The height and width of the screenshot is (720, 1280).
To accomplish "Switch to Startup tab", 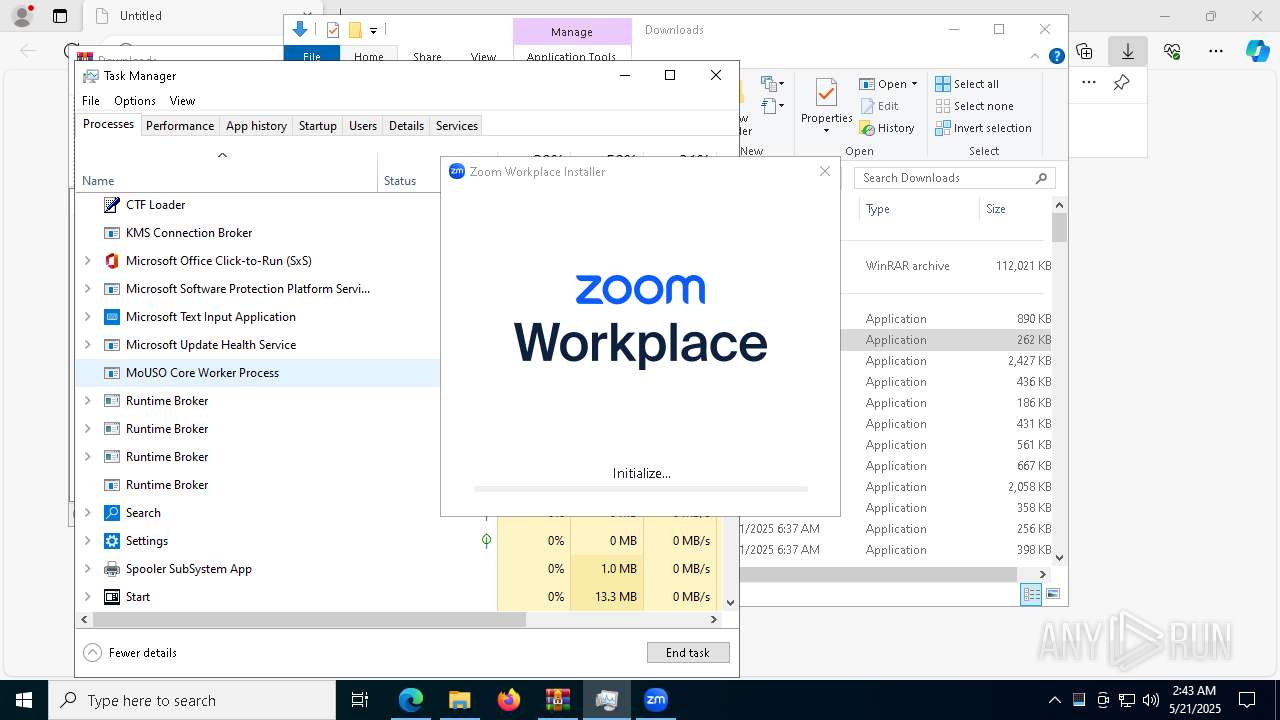I will coord(317,125).
